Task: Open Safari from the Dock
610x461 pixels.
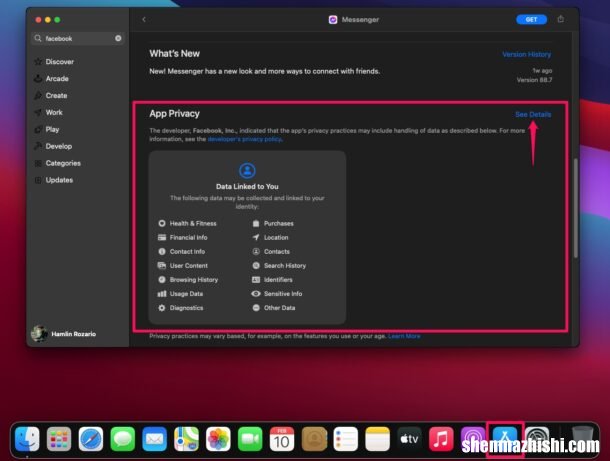Action: point(91,439)
